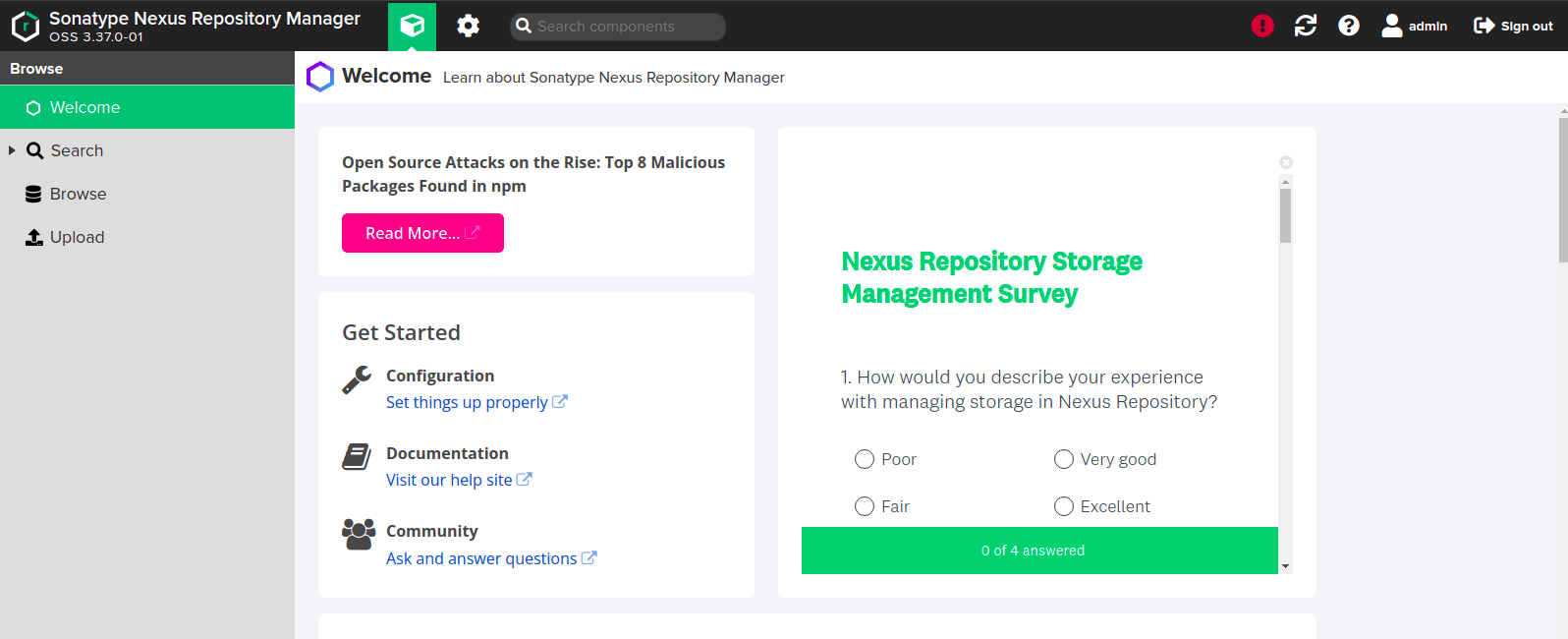Image resolution: width=1568 pixels, height=639 pixels.
Task: Select Very good radio option
Action: pyautogui.click(x=1064, y=459)
